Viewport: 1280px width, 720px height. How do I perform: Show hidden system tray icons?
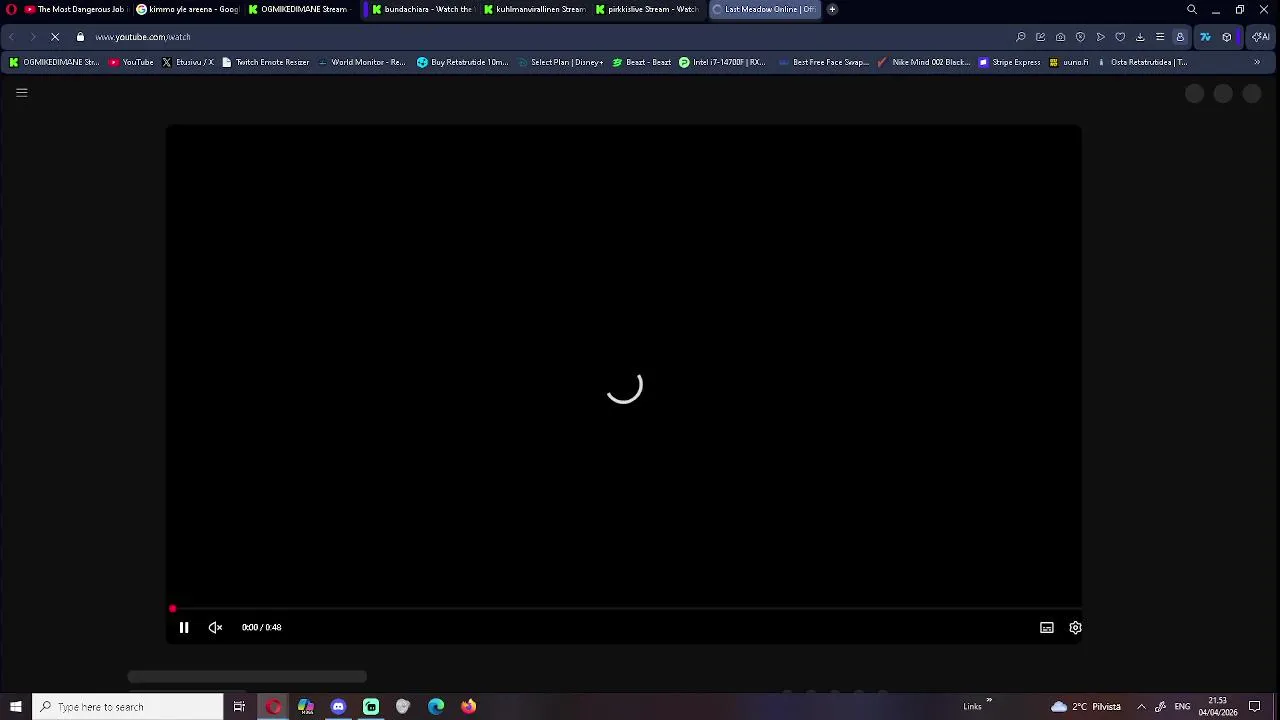tap(1141, 707)
